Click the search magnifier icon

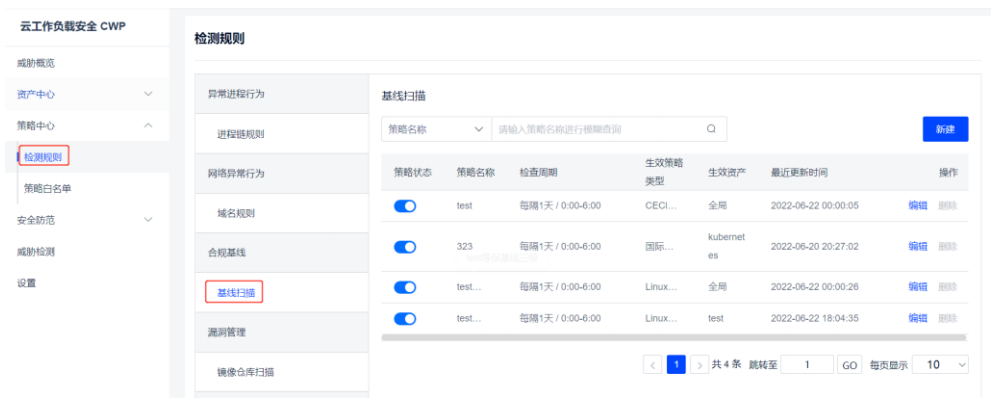711,129
